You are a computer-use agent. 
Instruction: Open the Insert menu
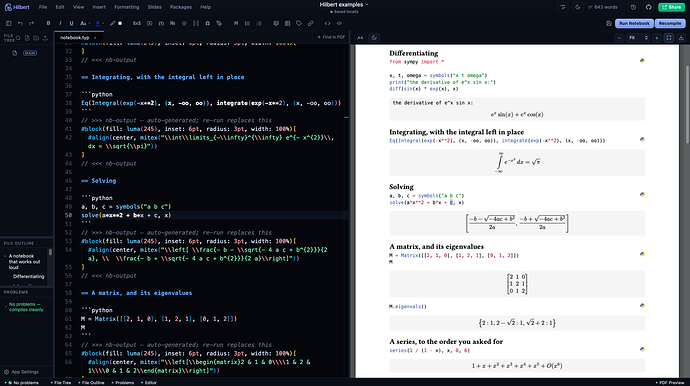tap(99, 7)
